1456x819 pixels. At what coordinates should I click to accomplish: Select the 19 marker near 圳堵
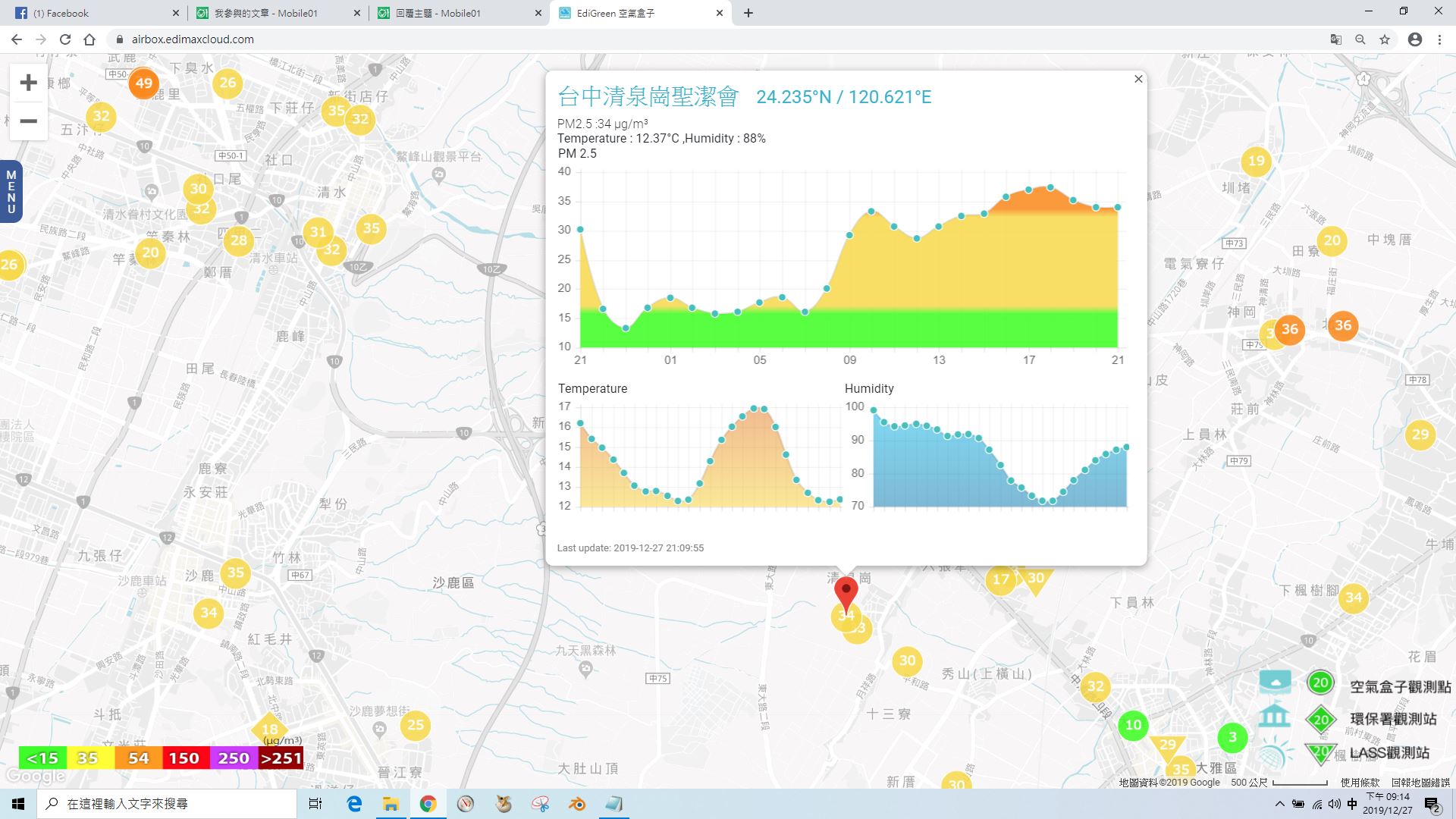point(1256,161)
